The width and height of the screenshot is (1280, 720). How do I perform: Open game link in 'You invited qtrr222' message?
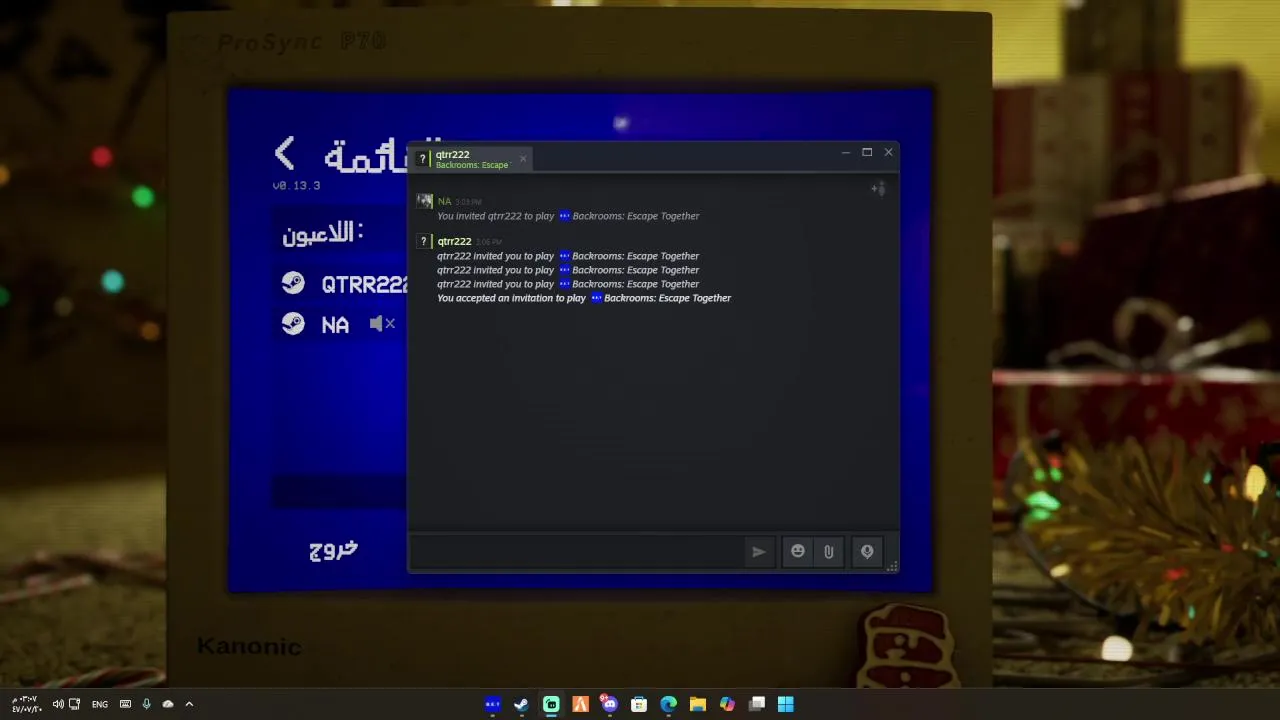(629, 216)
